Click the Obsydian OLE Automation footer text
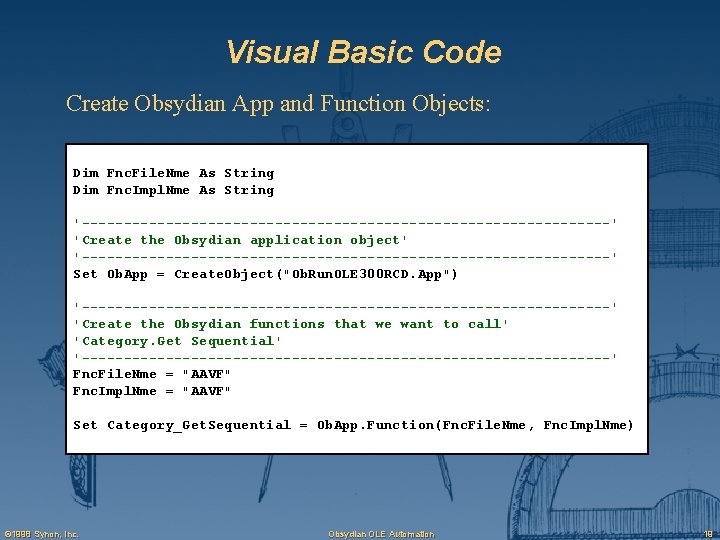 tap(381, 534)
